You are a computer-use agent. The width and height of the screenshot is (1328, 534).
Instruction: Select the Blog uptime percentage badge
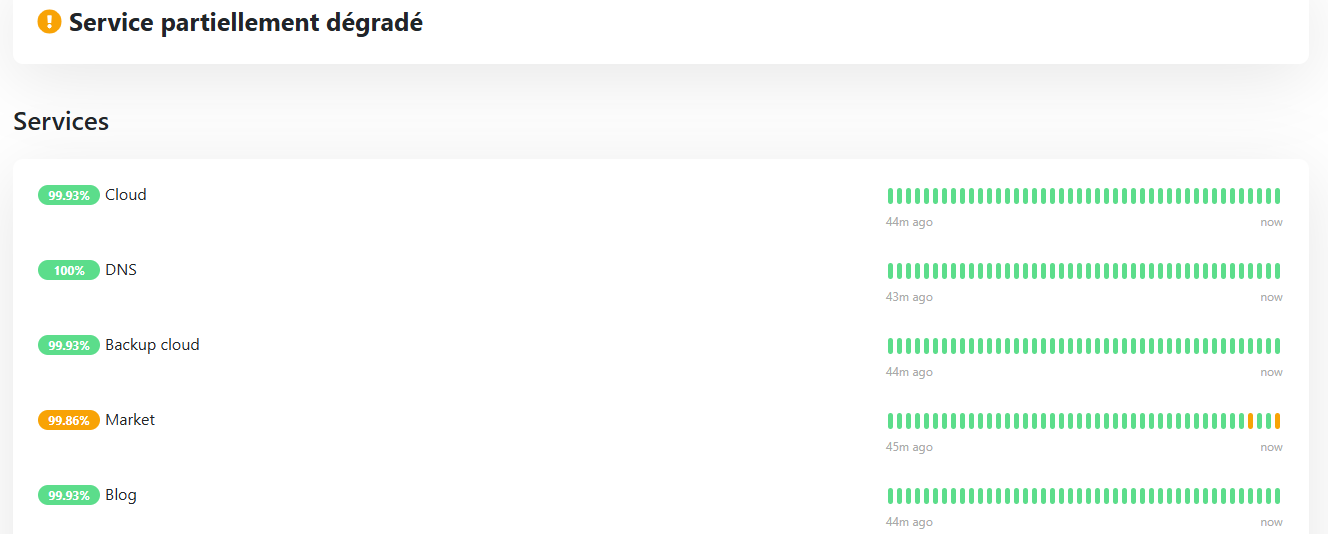click(69, 495)
